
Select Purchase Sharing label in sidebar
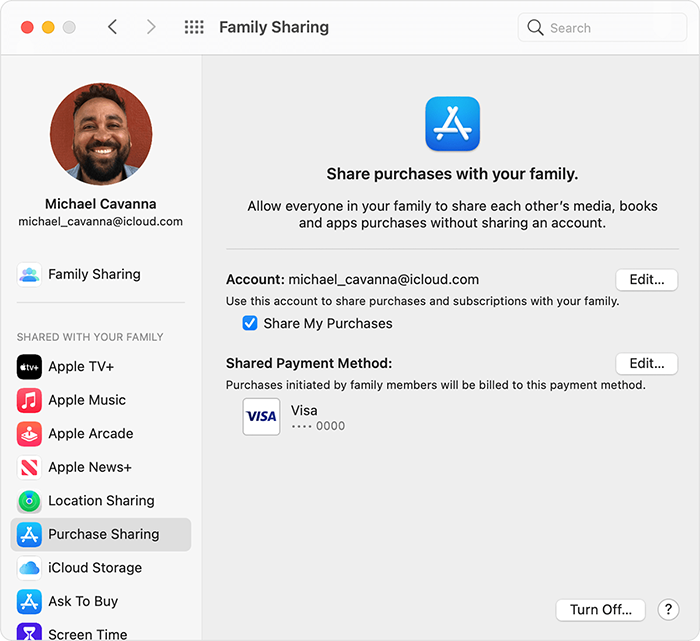coord(104,534)
